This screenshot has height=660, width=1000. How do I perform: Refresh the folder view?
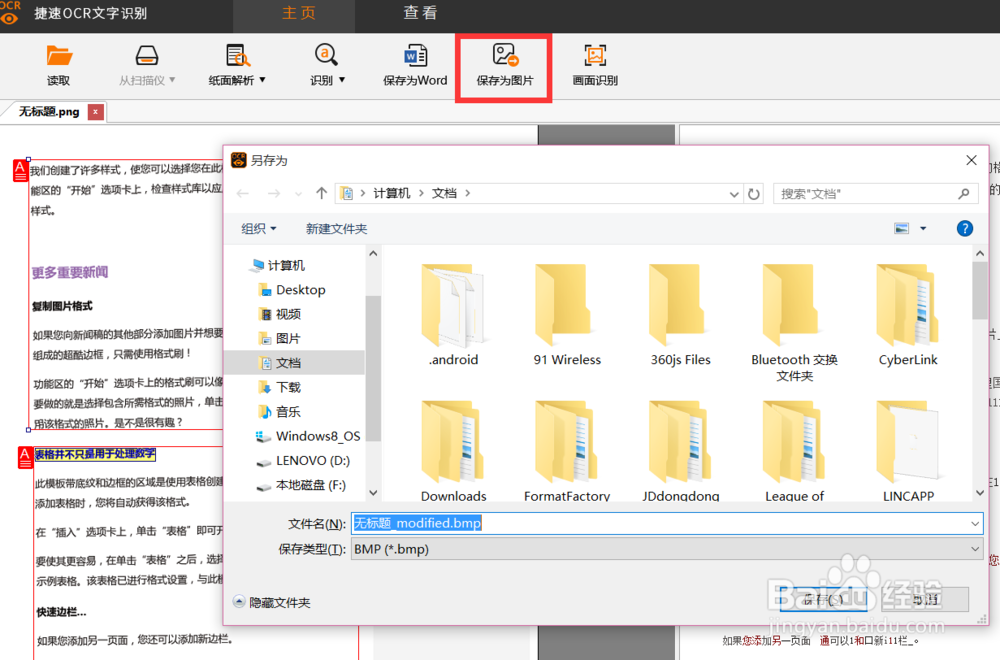(x=754, y=194)
